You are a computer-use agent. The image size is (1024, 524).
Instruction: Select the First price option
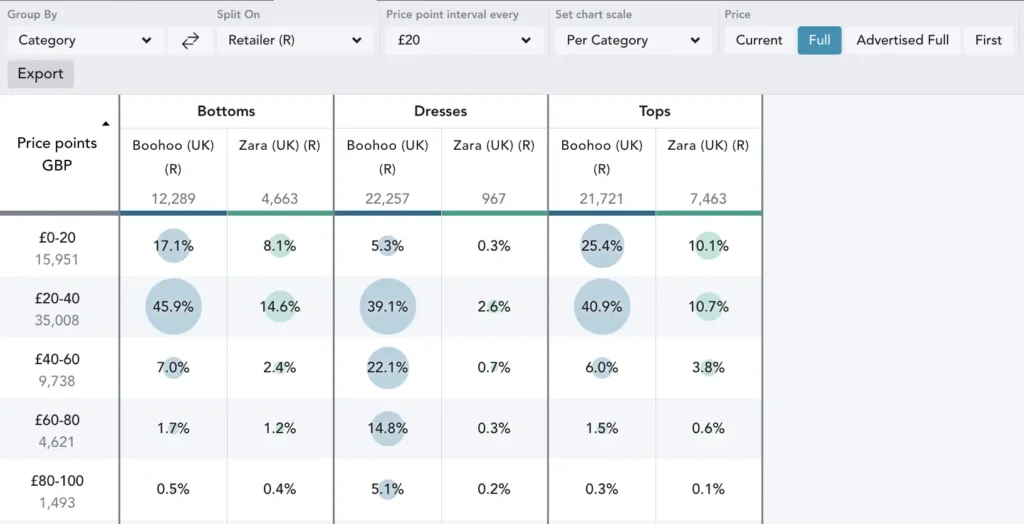click(x=988, y=40)
